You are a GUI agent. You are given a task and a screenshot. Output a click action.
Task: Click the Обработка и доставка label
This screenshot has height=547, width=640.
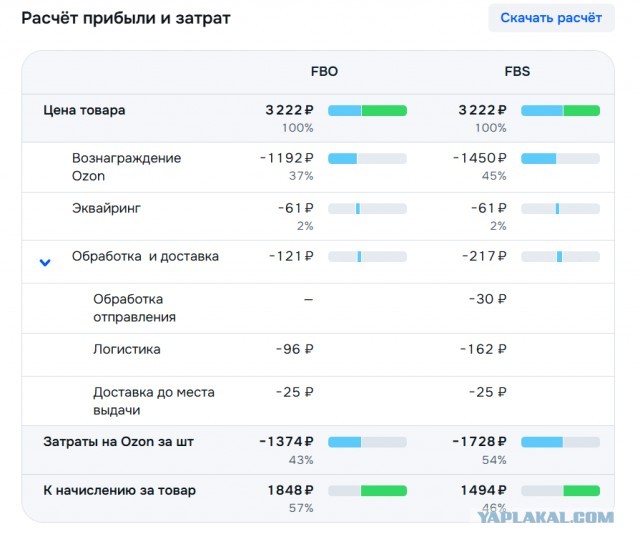145,256
